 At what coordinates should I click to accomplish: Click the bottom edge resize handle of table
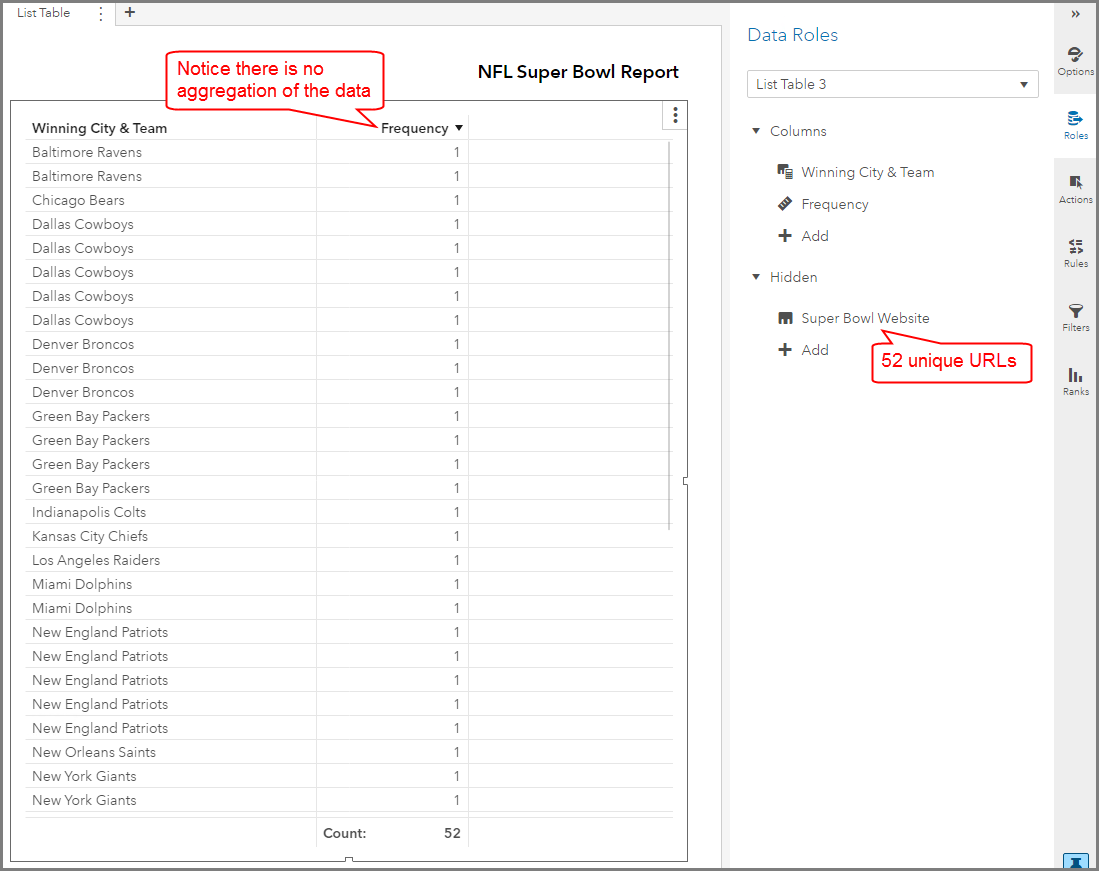[x=348, y=859]
